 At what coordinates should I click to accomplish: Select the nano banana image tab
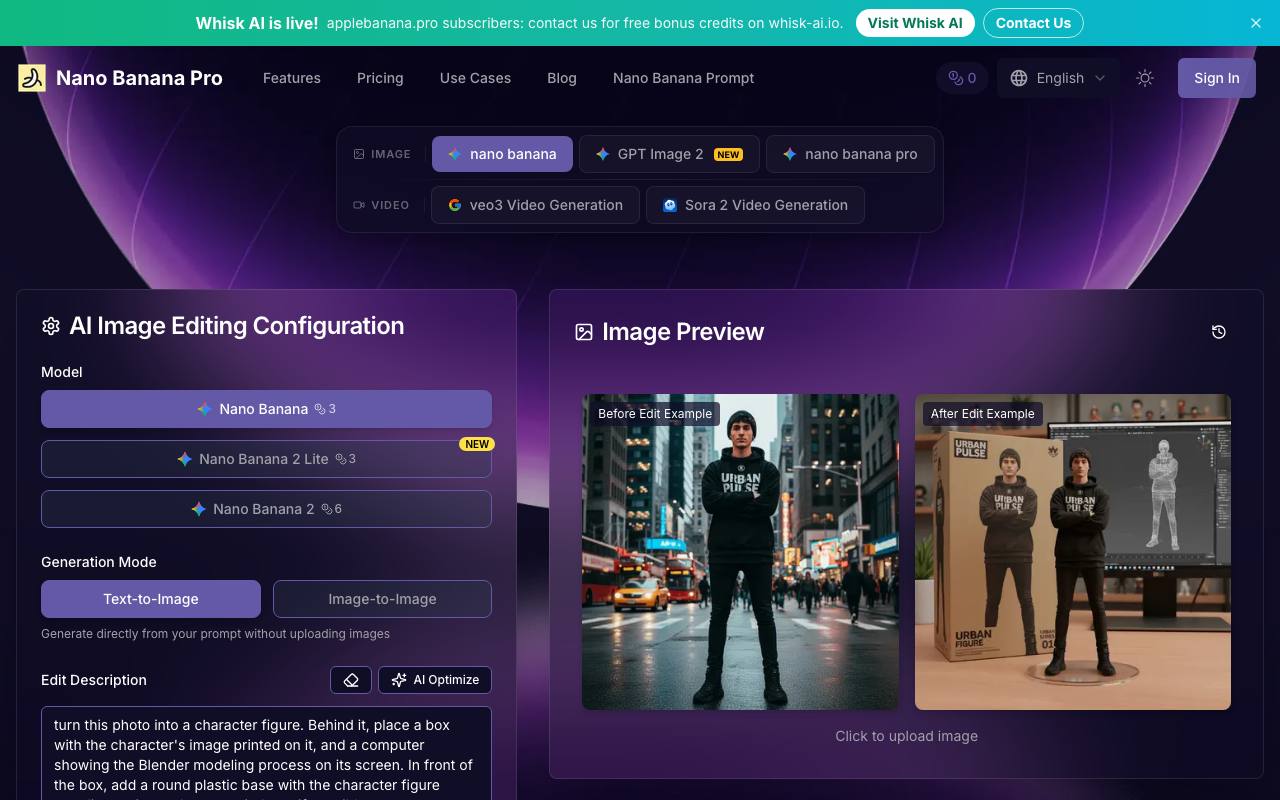tap(502, 154)
